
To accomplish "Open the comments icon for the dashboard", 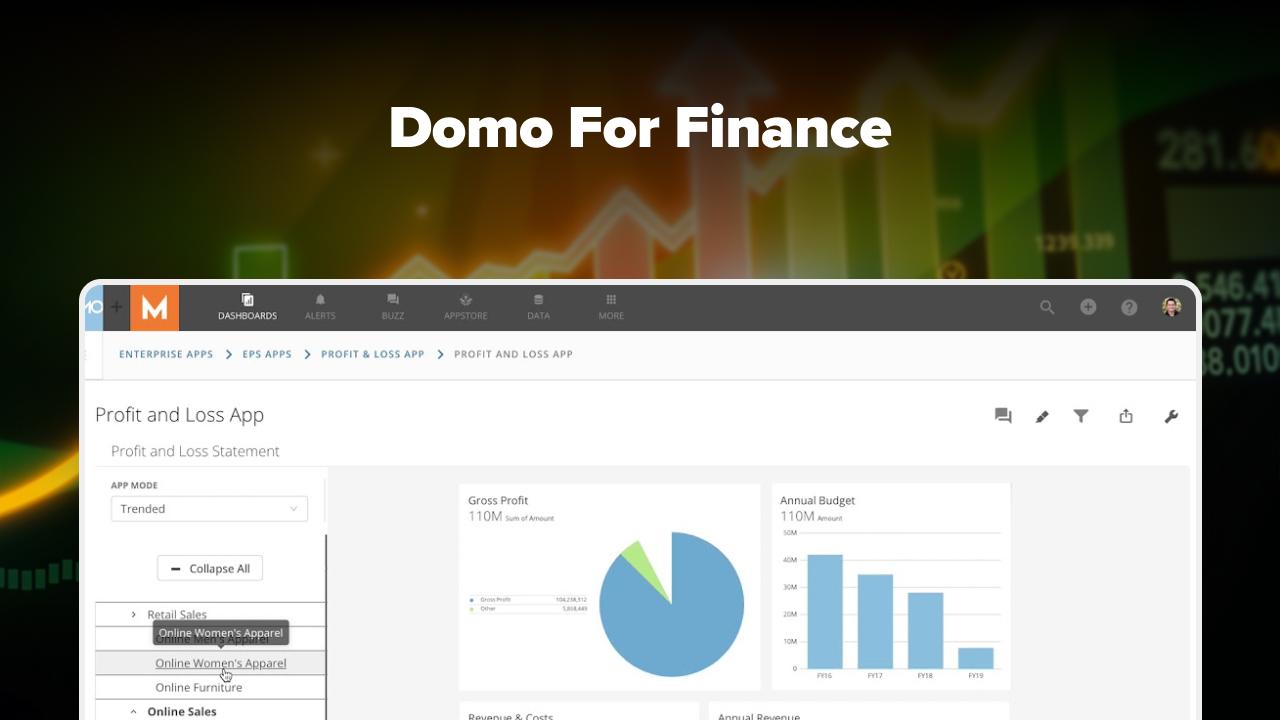I will coord(1003,416).
